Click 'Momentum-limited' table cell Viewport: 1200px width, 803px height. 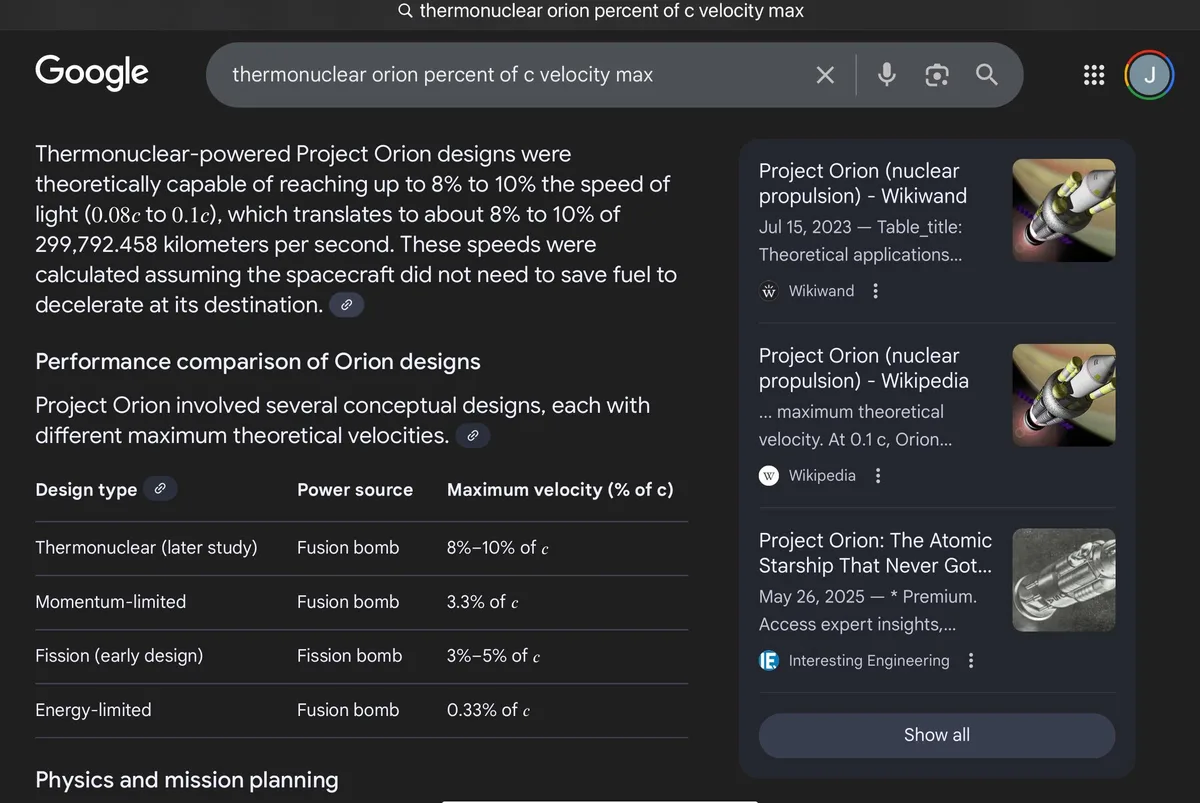click(110, 602)
